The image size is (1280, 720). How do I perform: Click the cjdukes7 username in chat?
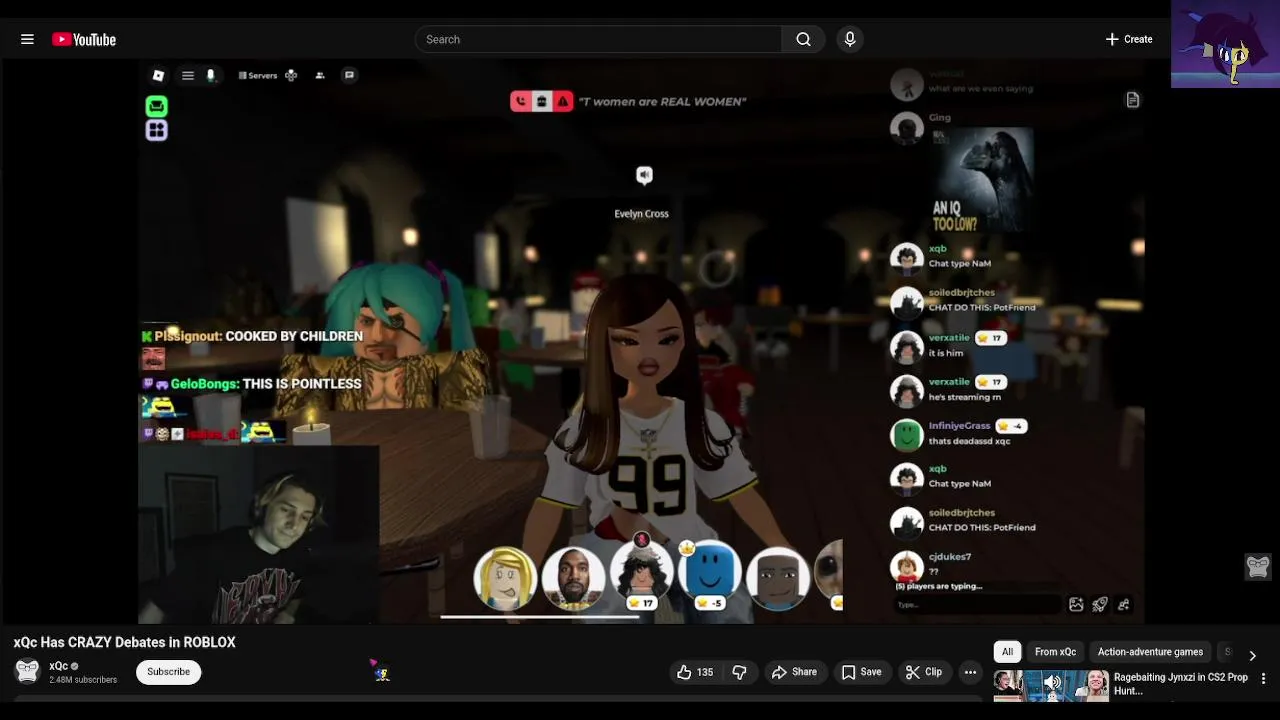tap(950, 557)
